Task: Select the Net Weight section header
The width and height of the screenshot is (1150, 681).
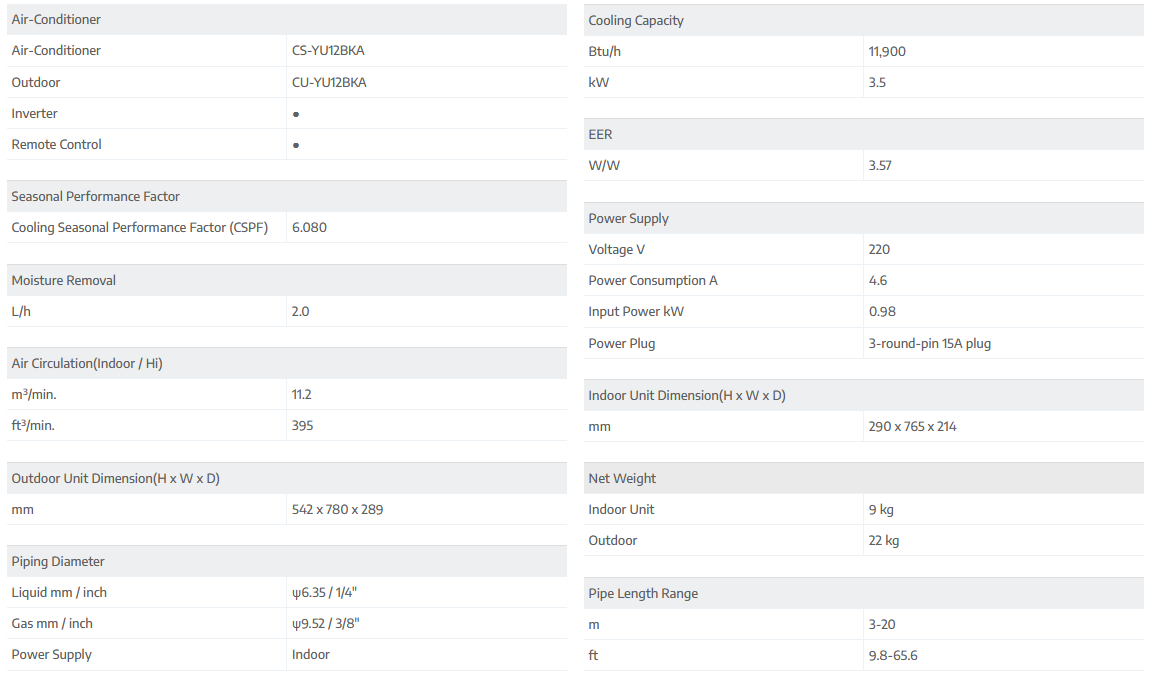Action: point(622,478)
